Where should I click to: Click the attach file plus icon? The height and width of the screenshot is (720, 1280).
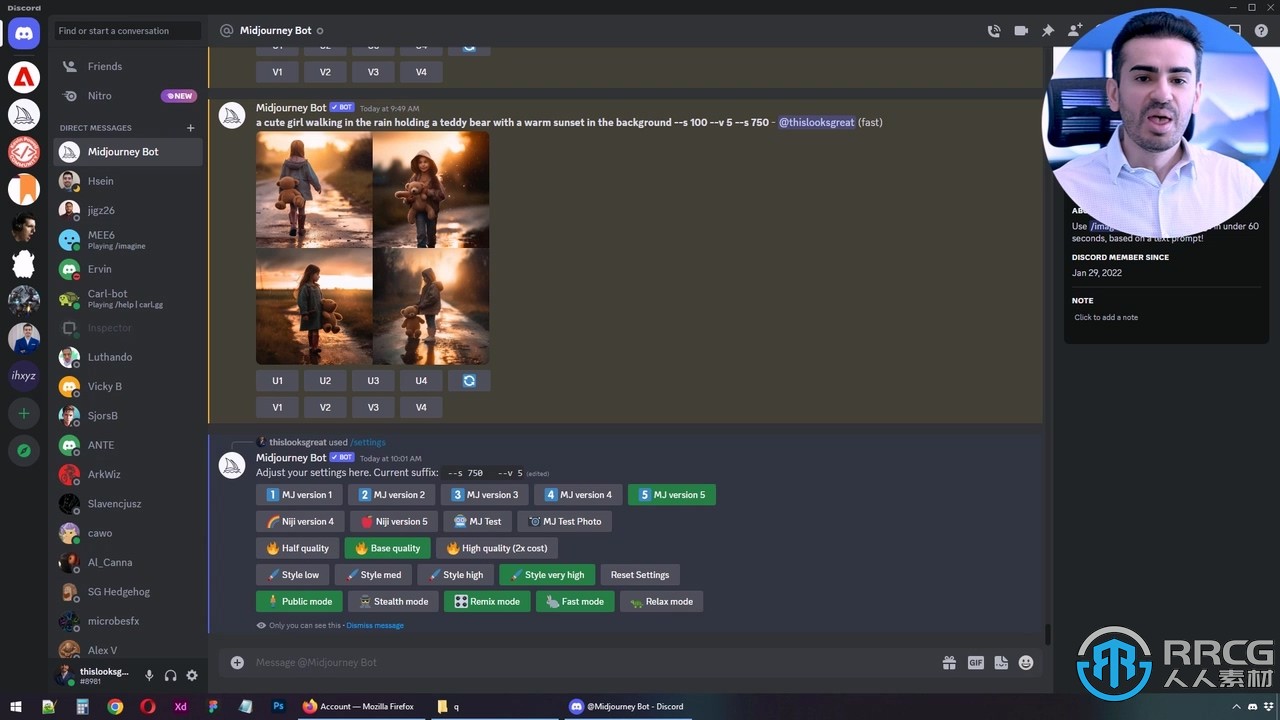point(237,662)
